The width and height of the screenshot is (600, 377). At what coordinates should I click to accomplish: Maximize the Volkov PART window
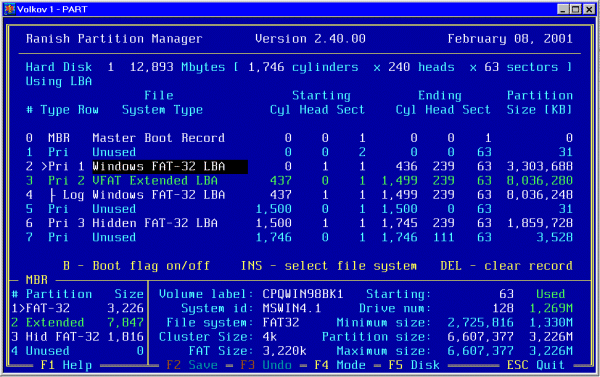pyautogui.click(x=576, y=9)
